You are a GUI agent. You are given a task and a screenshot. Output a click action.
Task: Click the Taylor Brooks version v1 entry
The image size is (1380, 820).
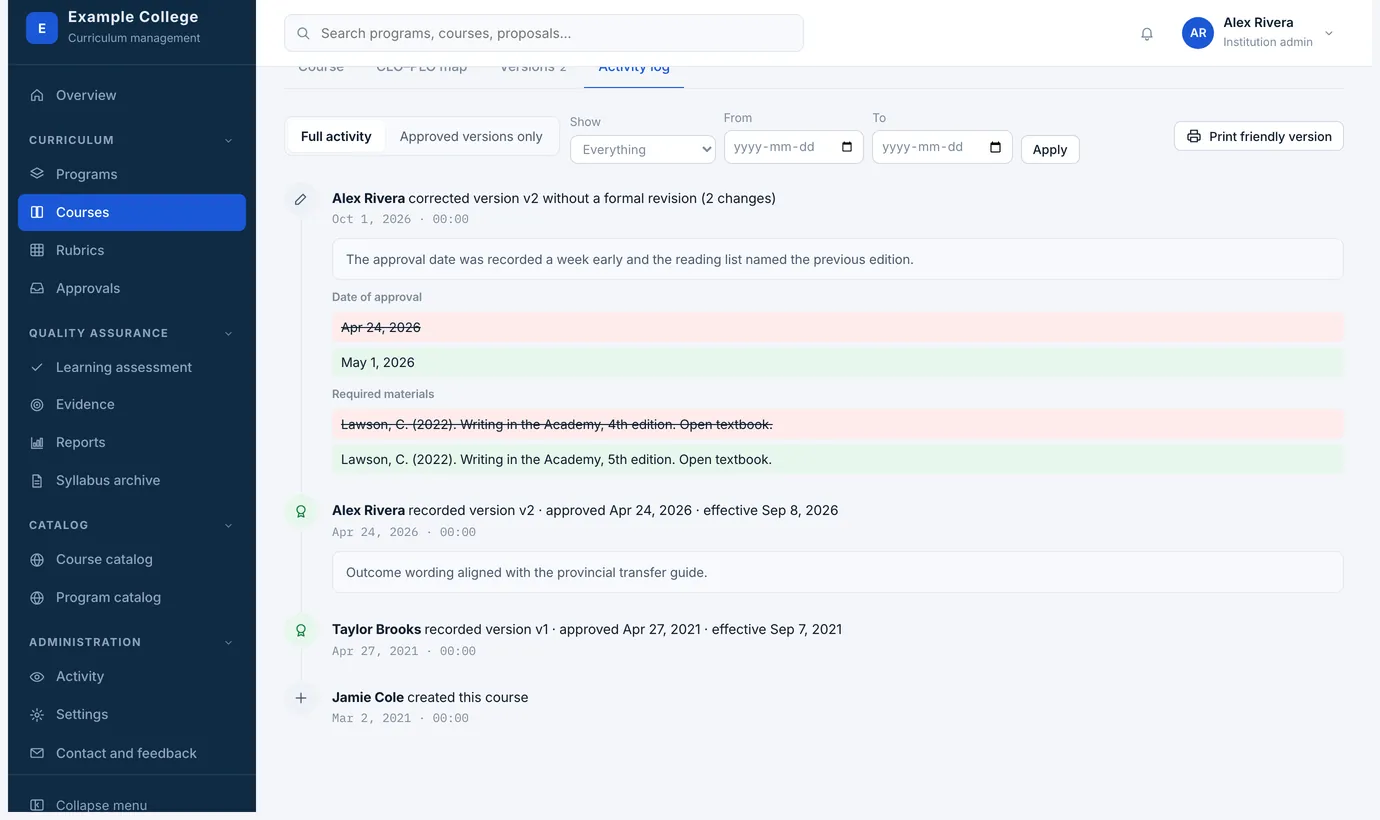coord(587,630)
